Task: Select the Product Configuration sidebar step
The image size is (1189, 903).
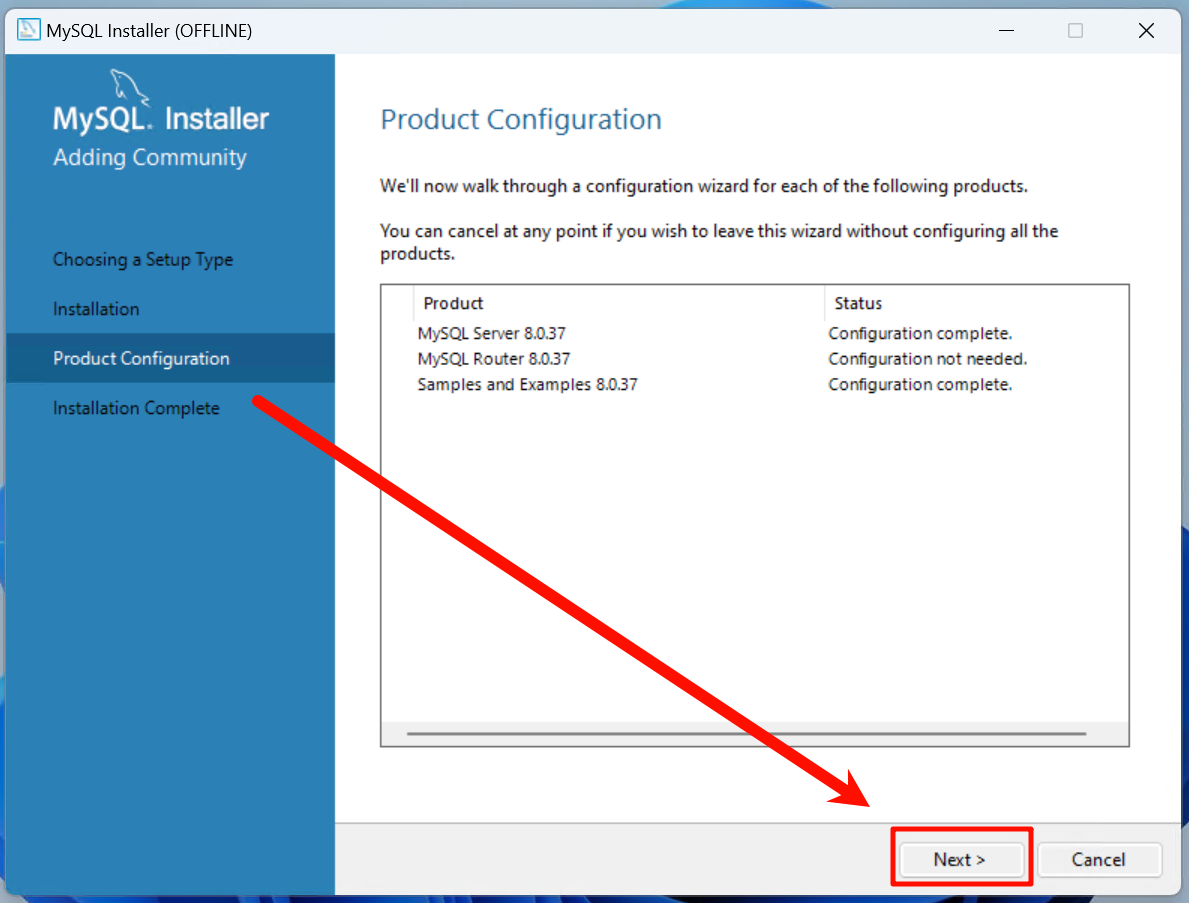Action: pos(170,358)
